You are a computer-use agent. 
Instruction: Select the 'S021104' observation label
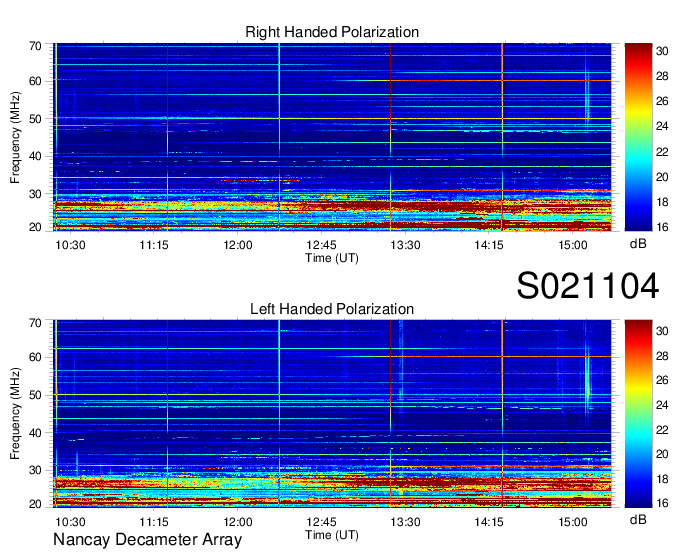(588, 286)
